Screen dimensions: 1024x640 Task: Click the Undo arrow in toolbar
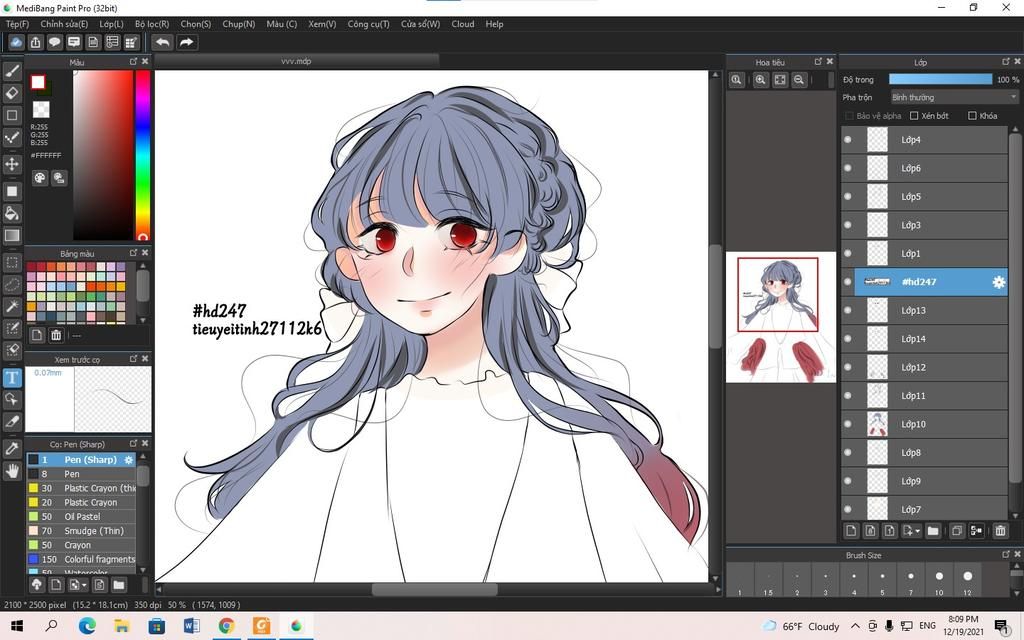point(163,42)
